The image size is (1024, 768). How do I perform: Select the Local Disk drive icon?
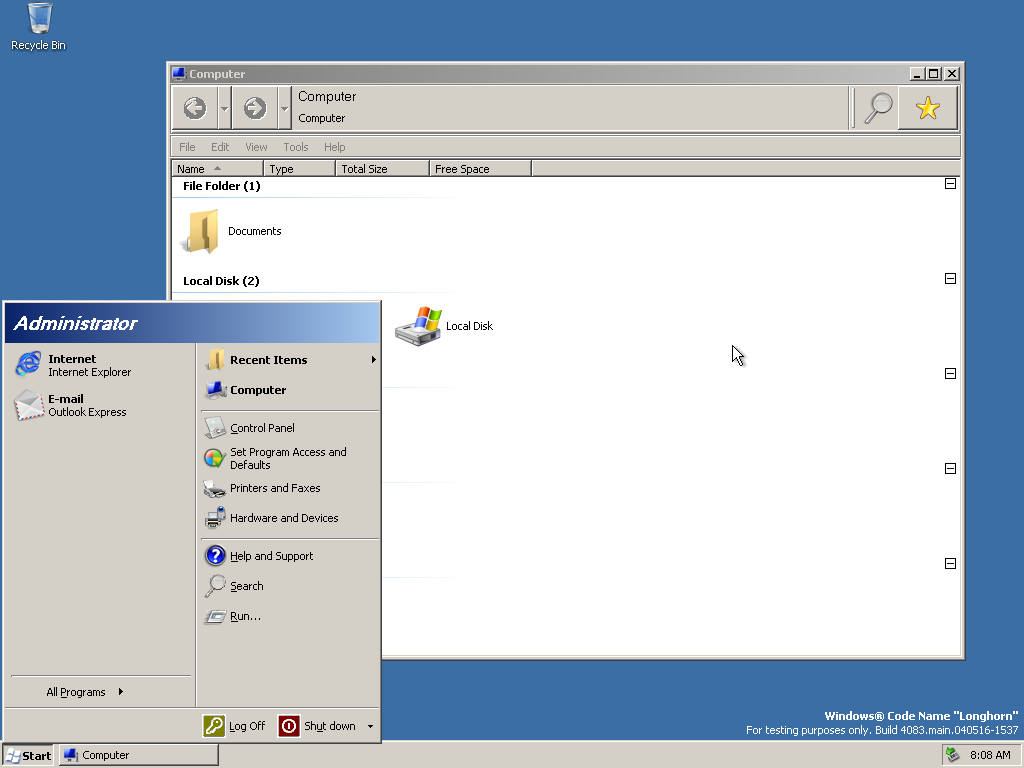click(418, 326)
